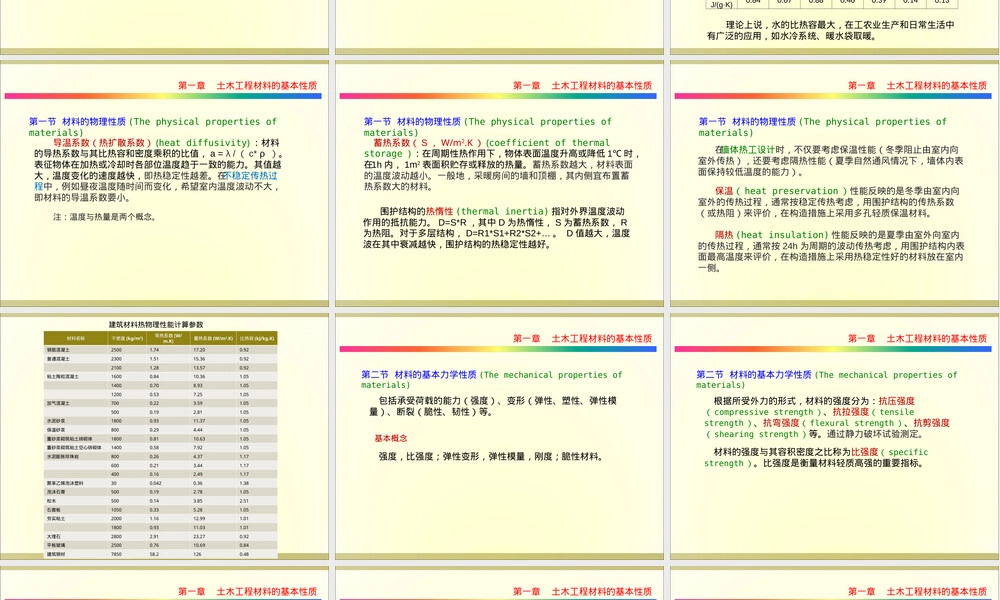1000x600 pixels.
Task: Click the green text heat preservation
Action: pyautogui.click(x=791, y=191)
